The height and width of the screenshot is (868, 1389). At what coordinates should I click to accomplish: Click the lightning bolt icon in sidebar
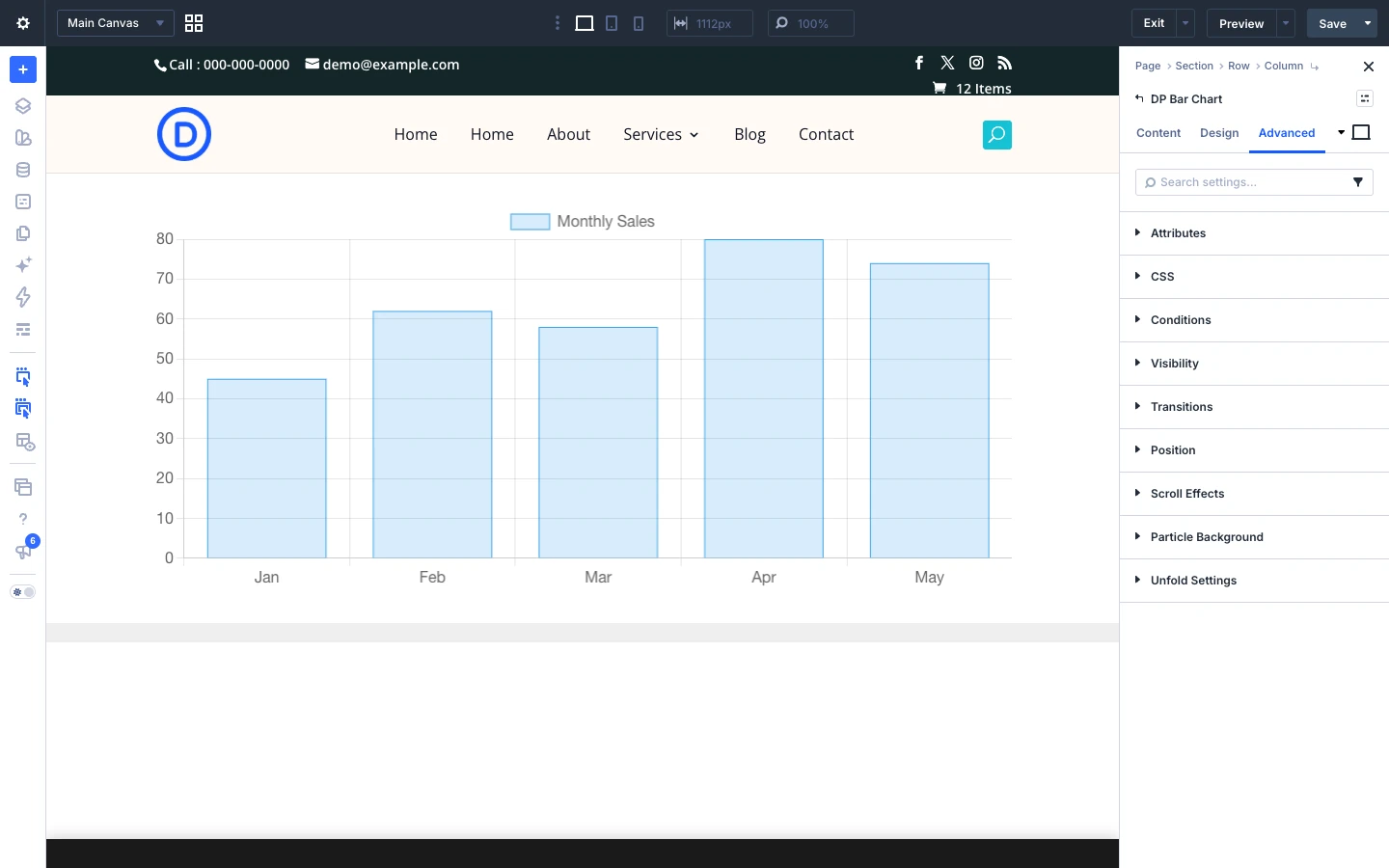tap(23, 297)
